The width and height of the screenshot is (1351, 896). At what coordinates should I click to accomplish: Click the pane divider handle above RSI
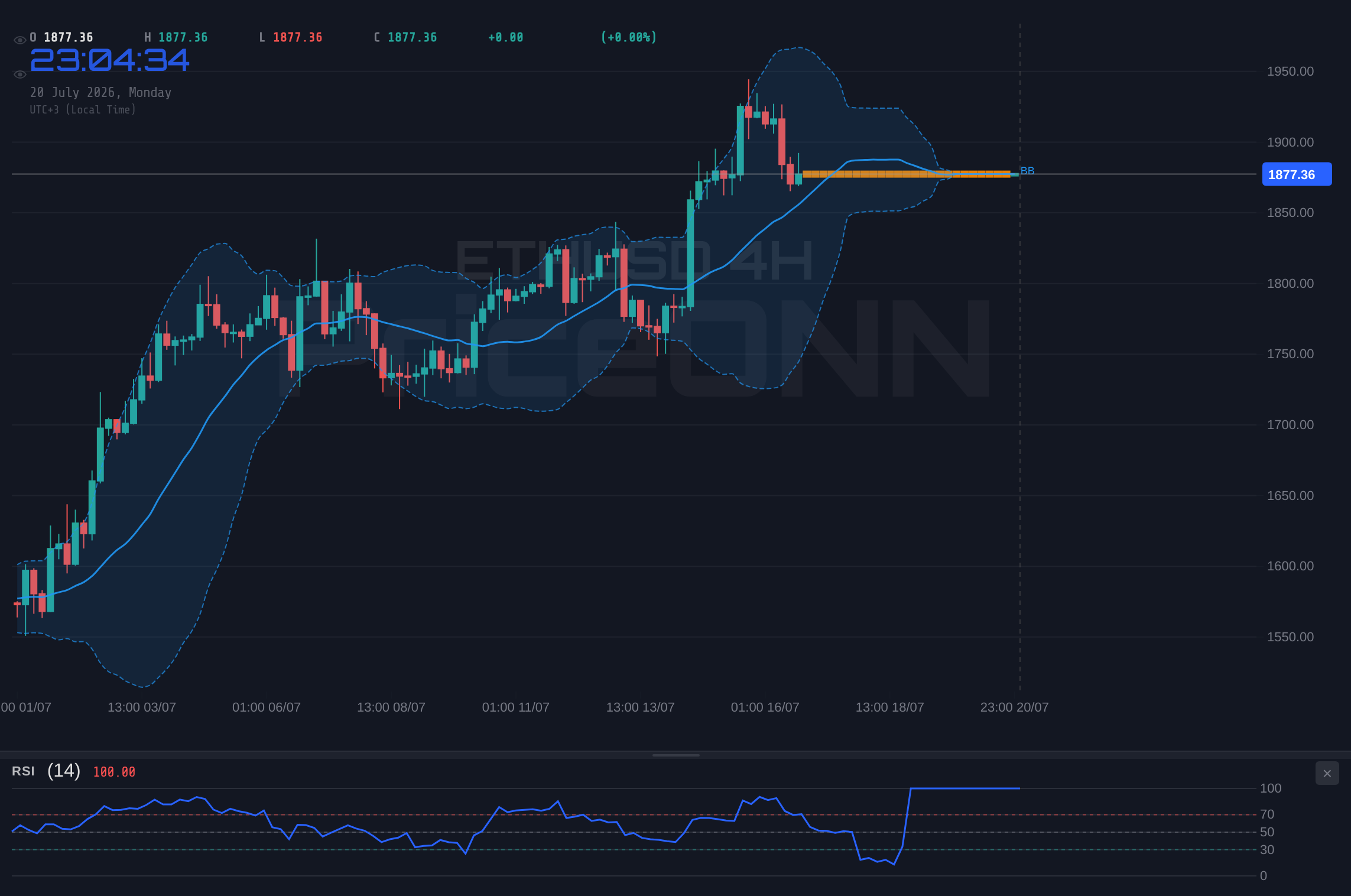click(x=675, y=755)
